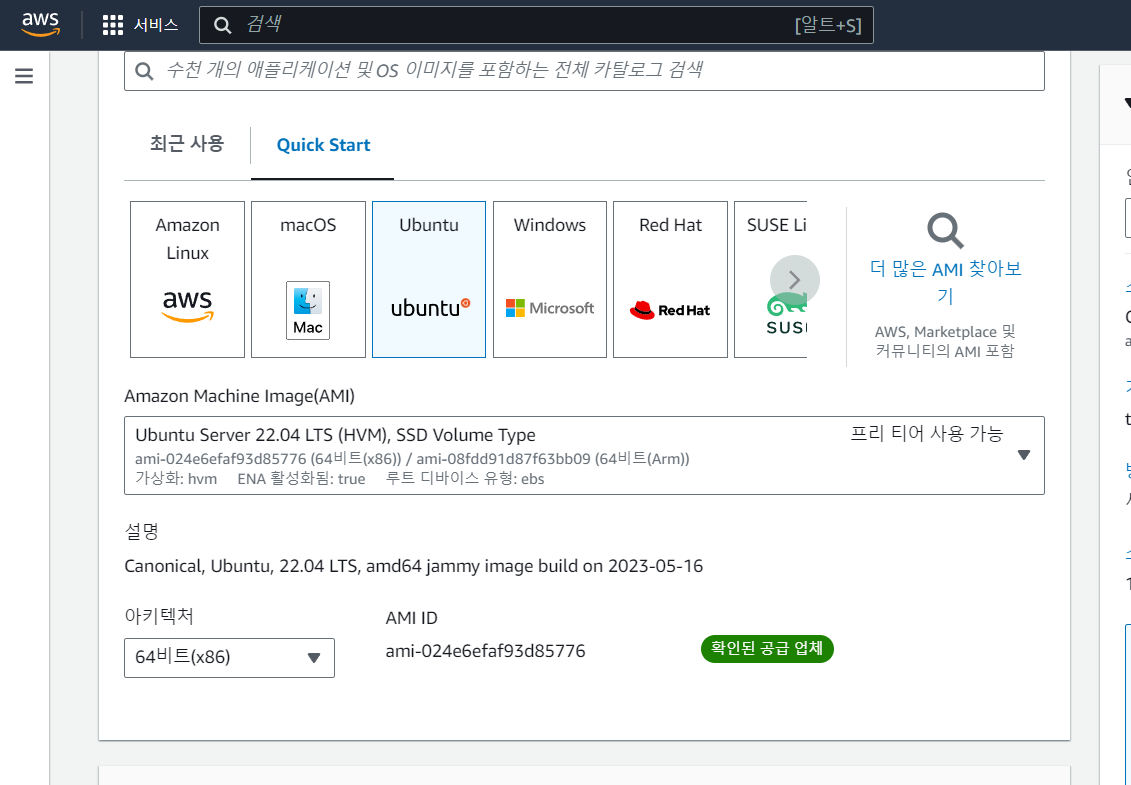Click the ENA 활성화됨: true text
The image size is (1131, 785).
point(302,479)
